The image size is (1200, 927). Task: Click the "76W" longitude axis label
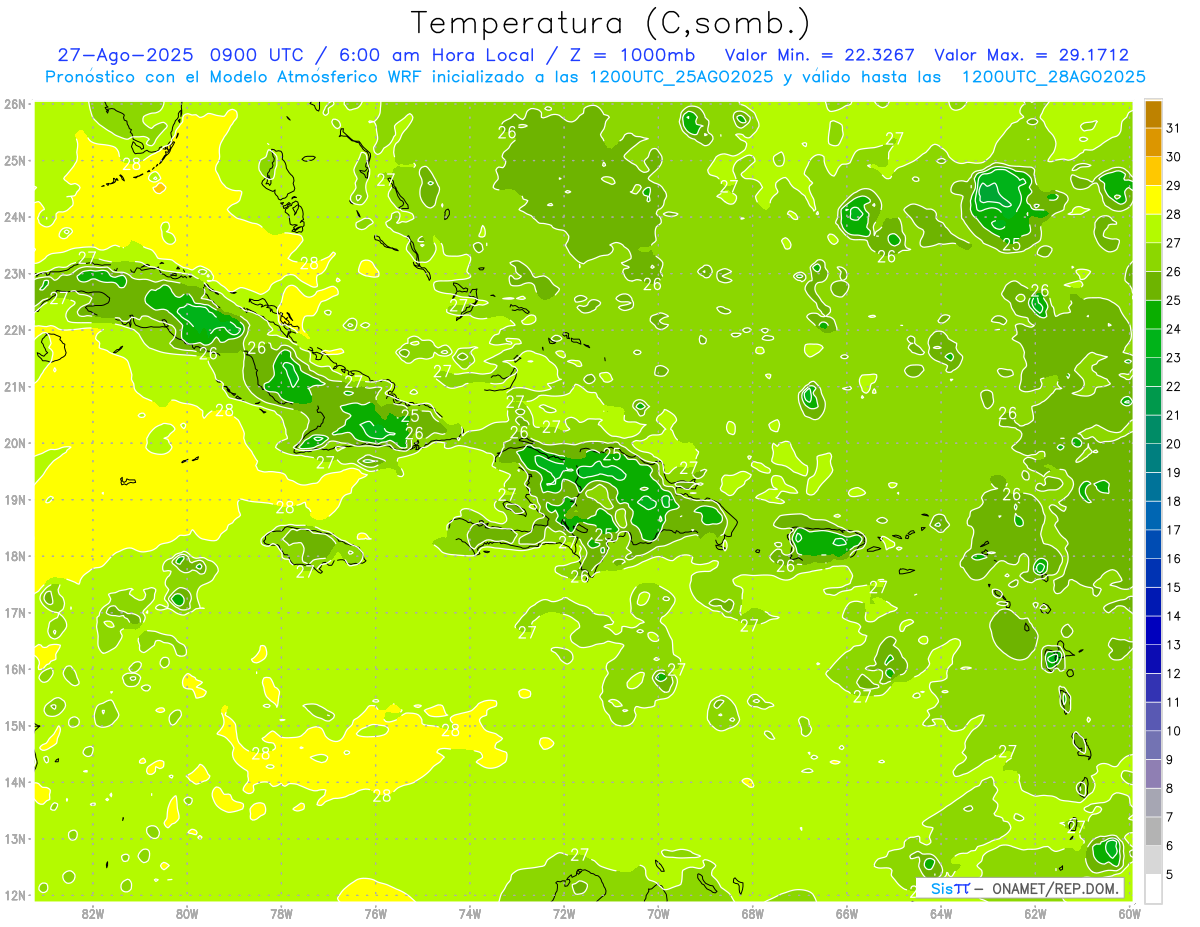click(x=375, y=912)
